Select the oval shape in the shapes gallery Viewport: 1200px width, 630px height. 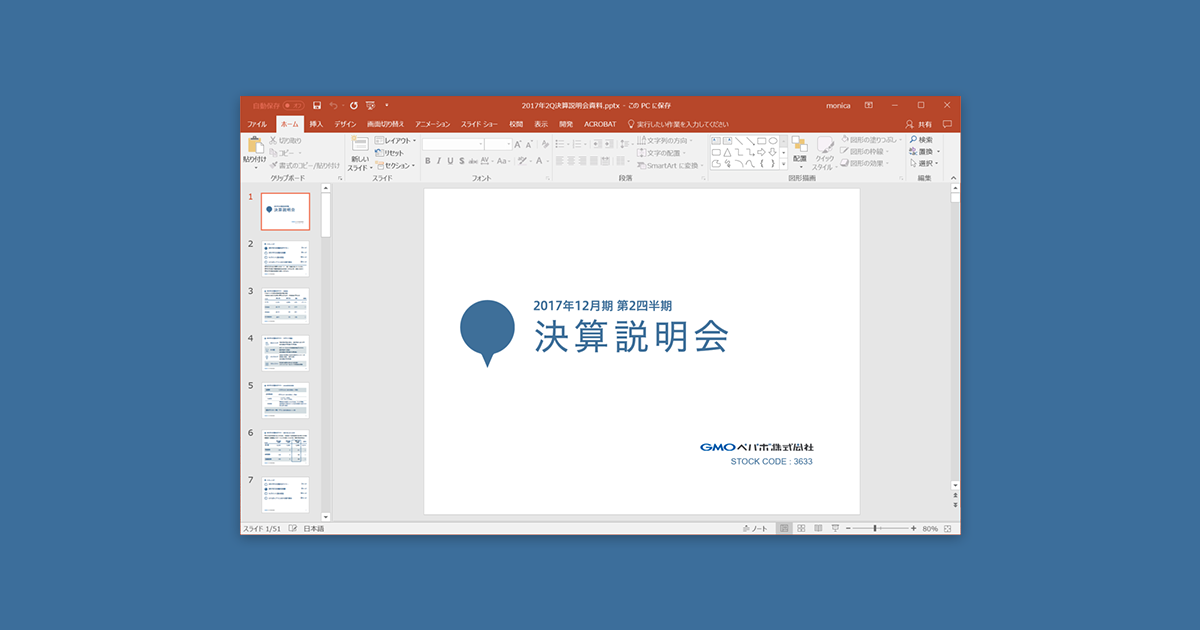pyautogui.click(x=773, y=141)
